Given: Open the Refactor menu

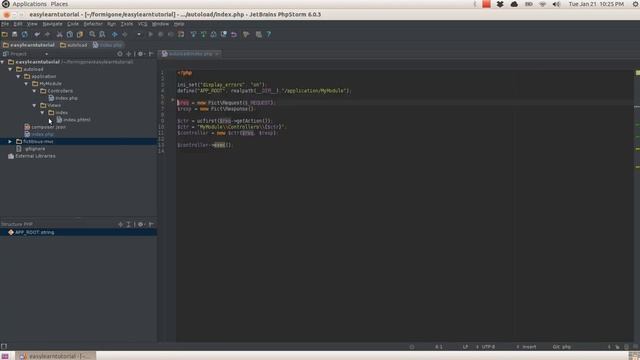Looking at the screenshot, I should pyautogui.click(x=93, y=24).
